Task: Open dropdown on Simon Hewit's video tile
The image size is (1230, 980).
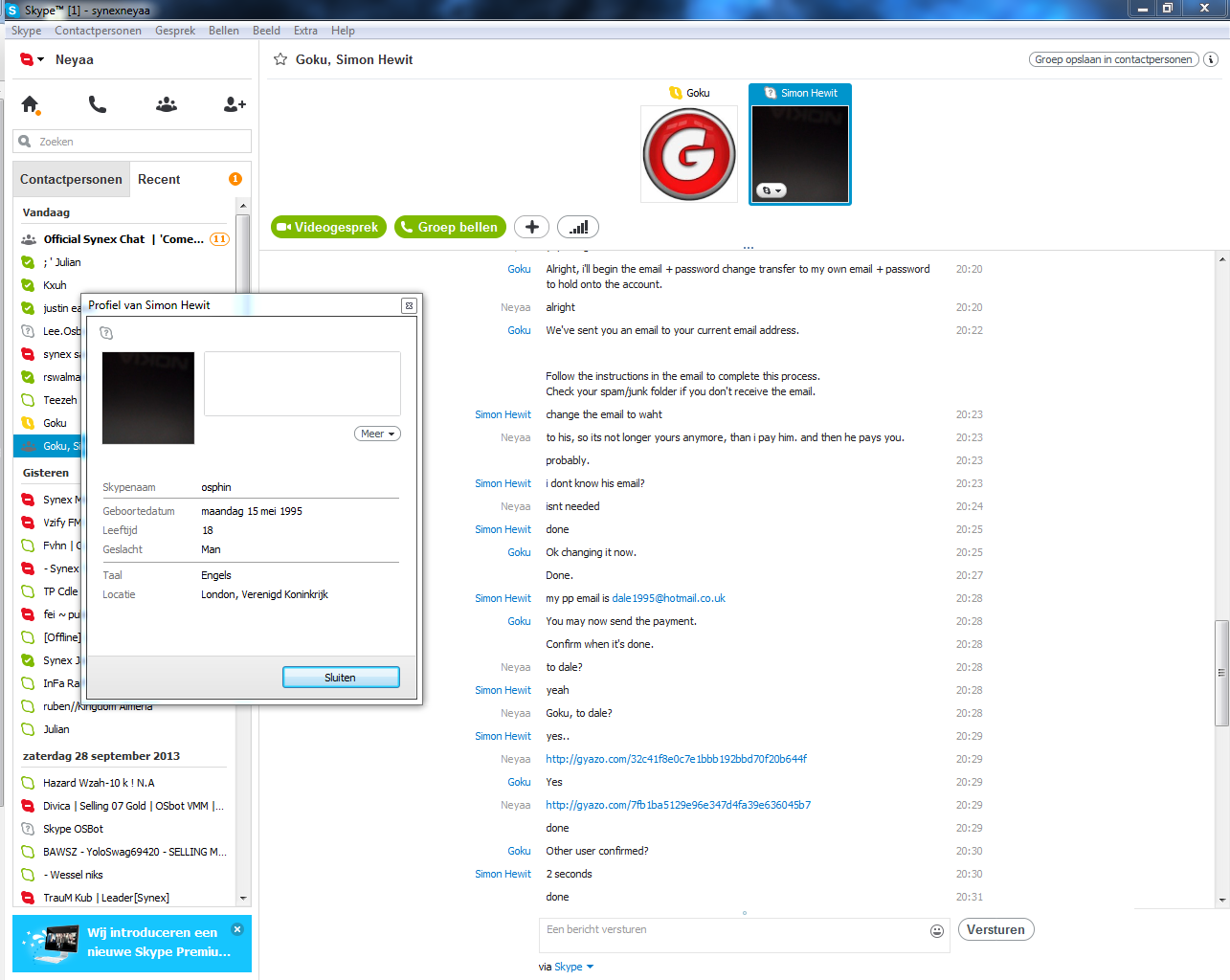Action: click(x=771, y=190)
